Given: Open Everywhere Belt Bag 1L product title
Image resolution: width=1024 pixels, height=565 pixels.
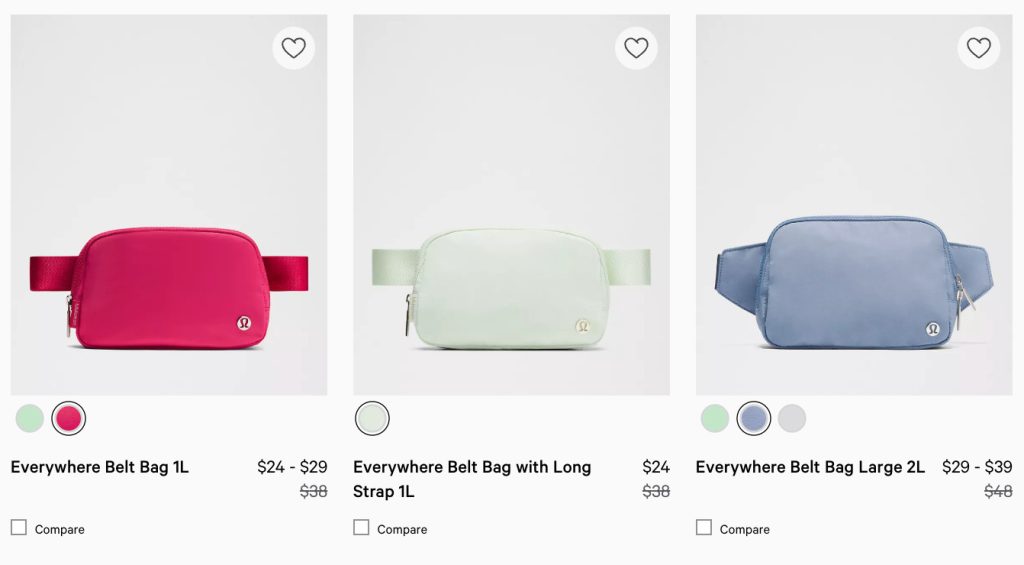Looking at the screenshot, I should pos(100,467).
